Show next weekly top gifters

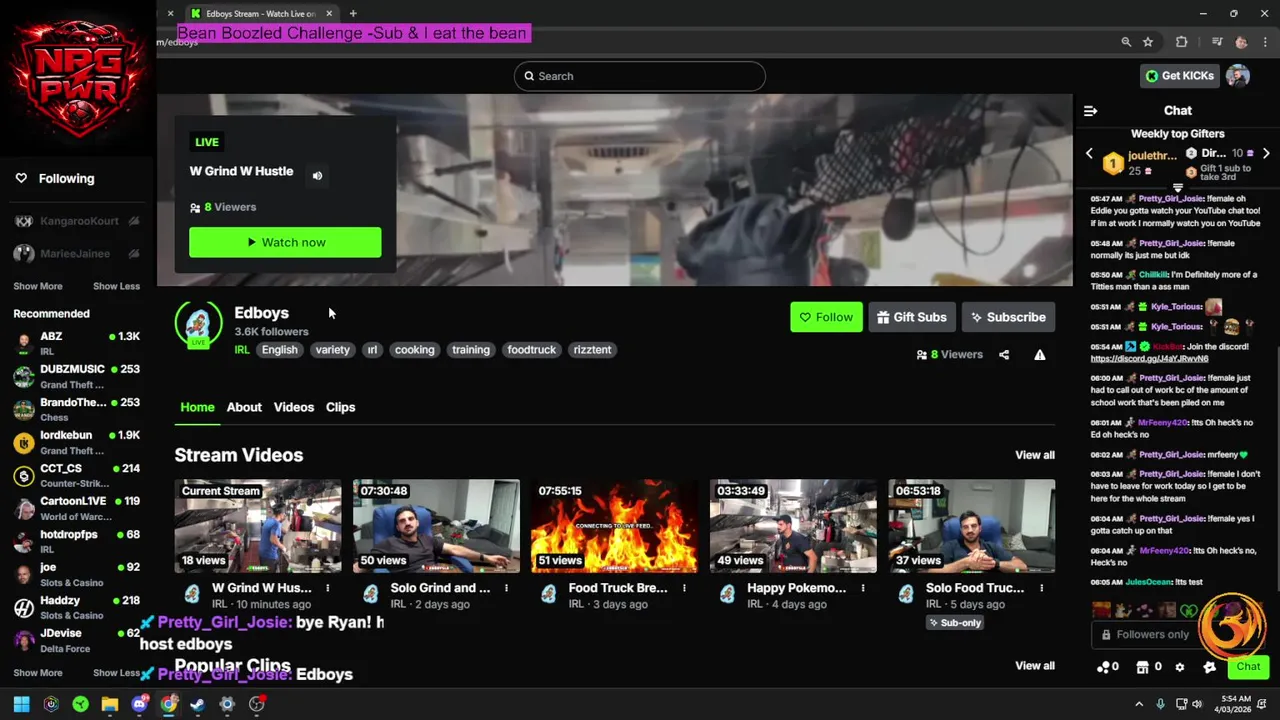pos(1266,154)
